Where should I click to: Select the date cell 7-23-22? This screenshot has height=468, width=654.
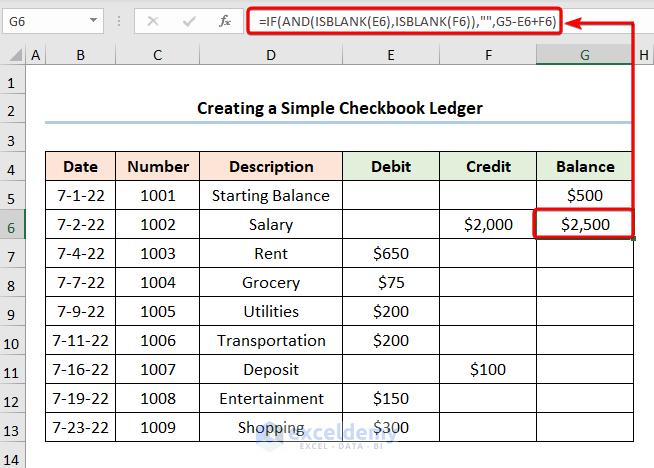tap(80, 427)
